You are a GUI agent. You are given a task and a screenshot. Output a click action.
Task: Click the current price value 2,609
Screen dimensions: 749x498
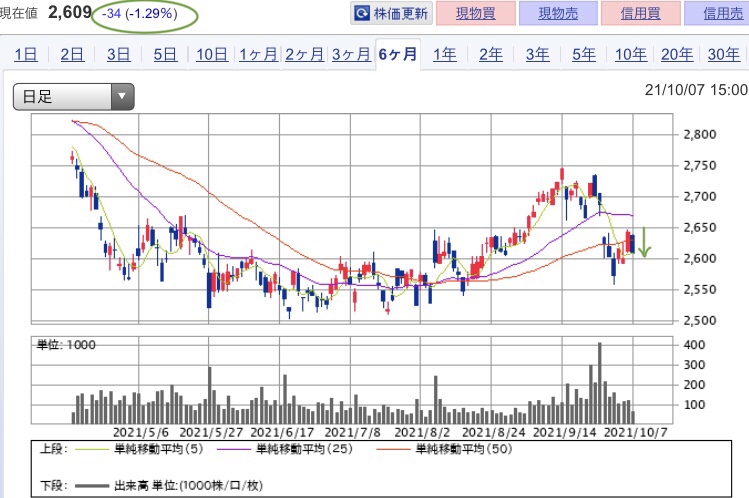pos(70,12)
